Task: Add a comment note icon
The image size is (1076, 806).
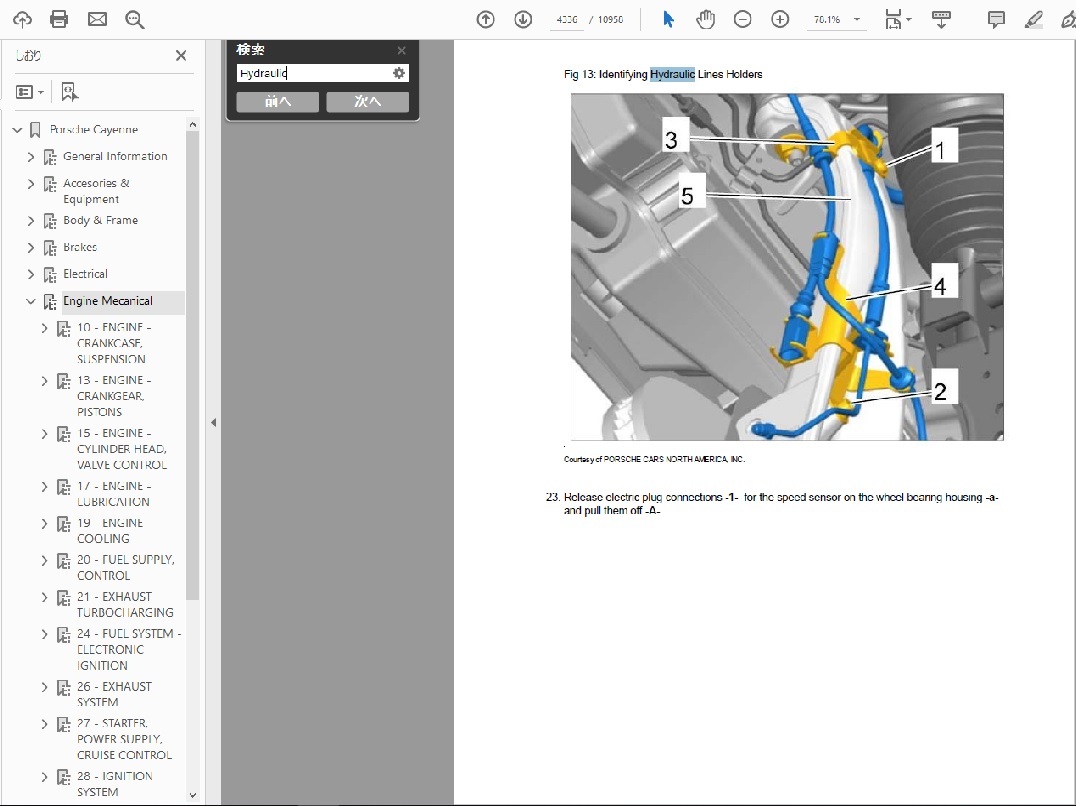Action: 996,19
